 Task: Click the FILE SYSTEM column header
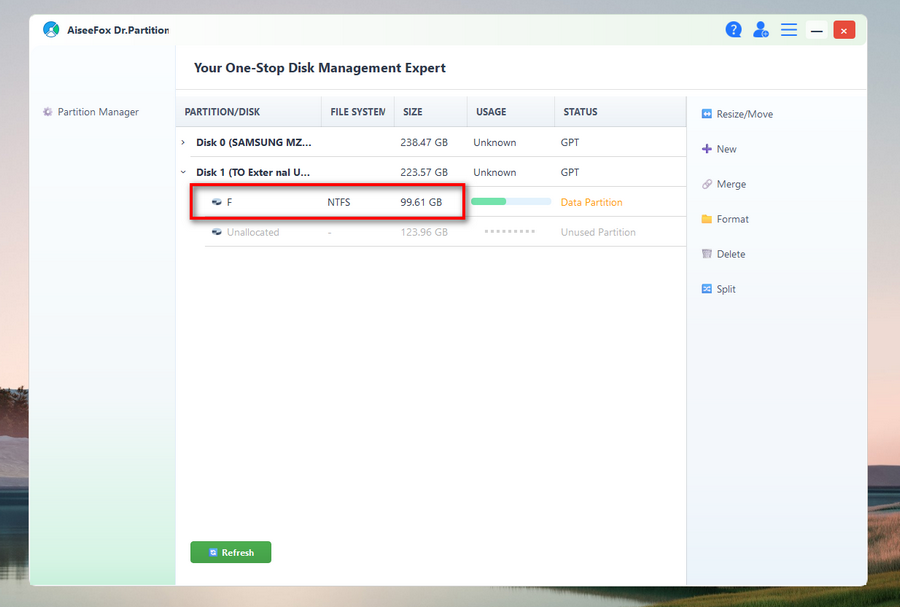tap(358, 112)
